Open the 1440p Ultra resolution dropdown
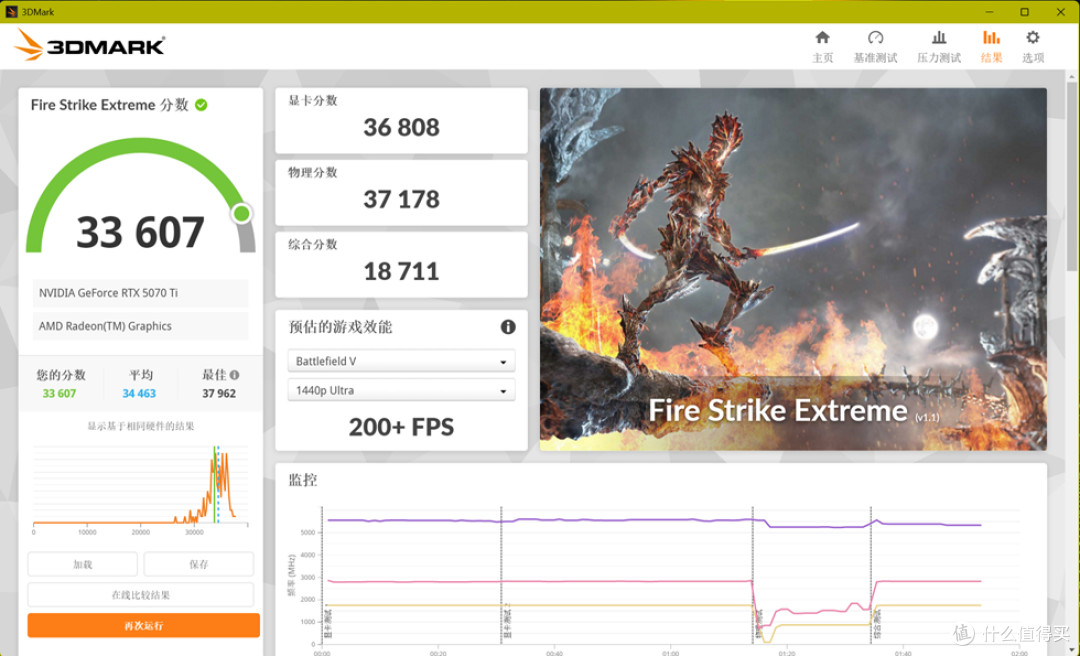The height and width of the screenshot is (656, 1080). (401, 390)
